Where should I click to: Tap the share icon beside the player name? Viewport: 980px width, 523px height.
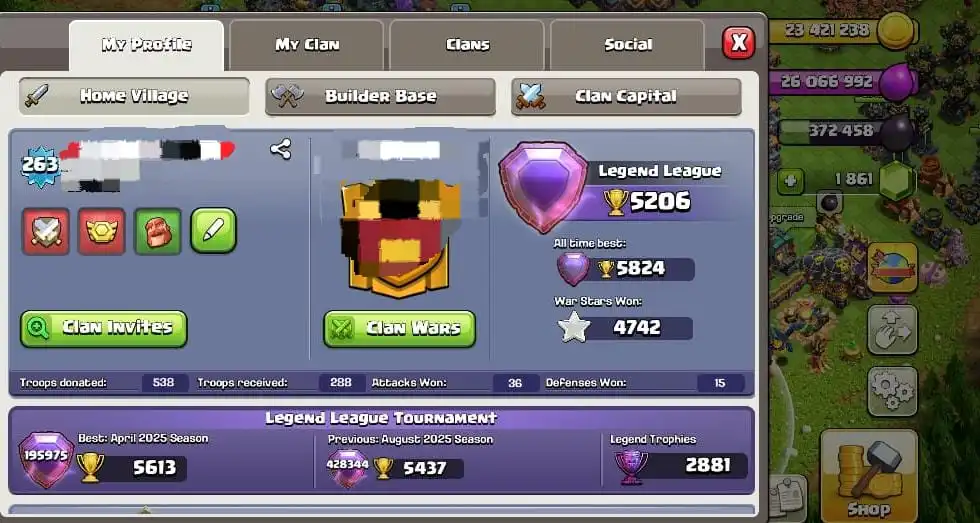click(x=281, y=149)
